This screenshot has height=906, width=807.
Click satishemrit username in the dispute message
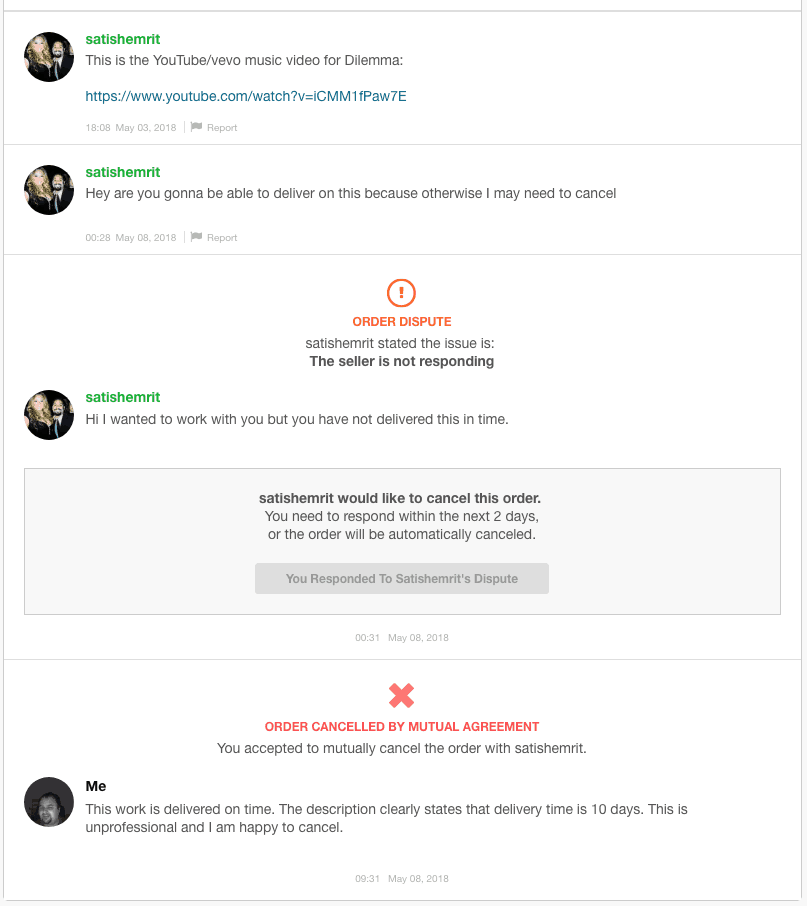123,398
